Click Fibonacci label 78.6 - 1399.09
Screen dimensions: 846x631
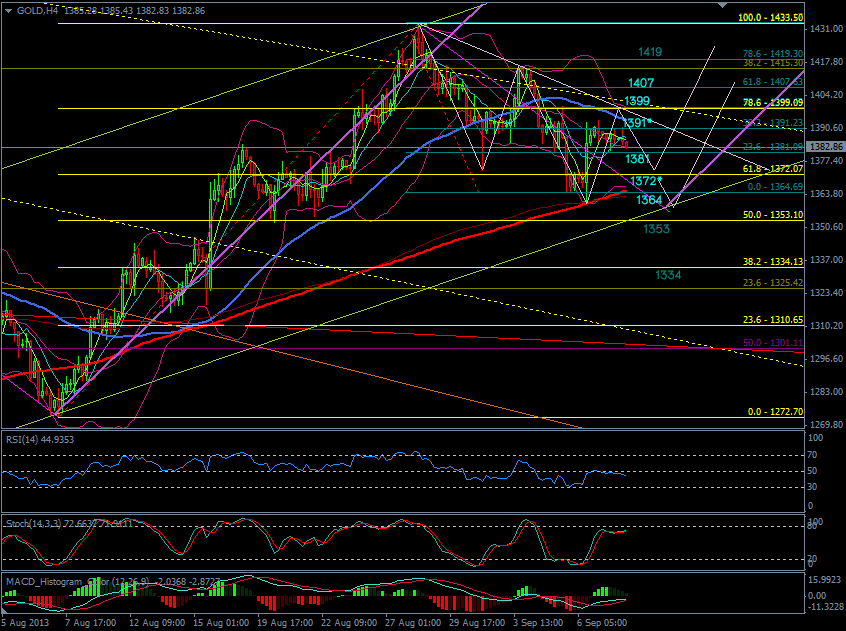773,102
